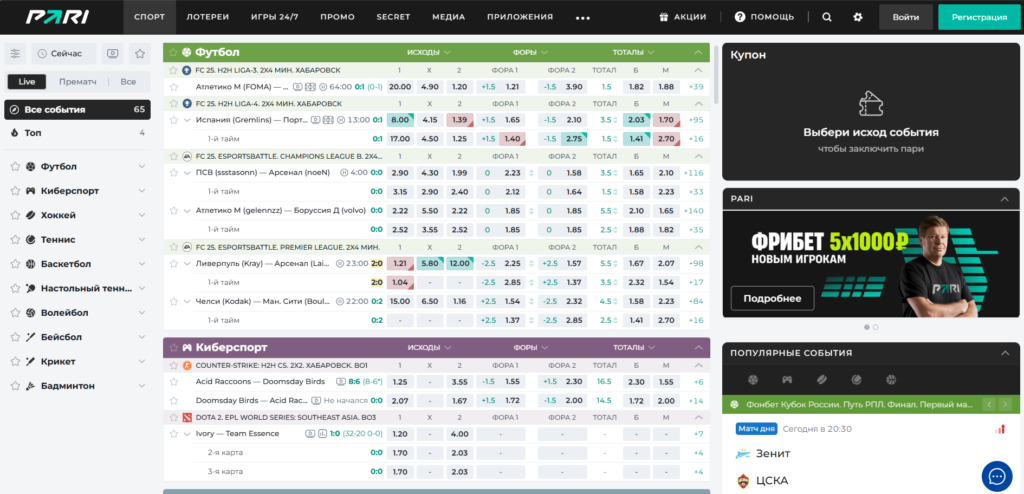This screenshot has width=1024, height=494.
Task: Open +116 more markets for ПСВ match
Action: pyautogui.click(x=693, y=173)
